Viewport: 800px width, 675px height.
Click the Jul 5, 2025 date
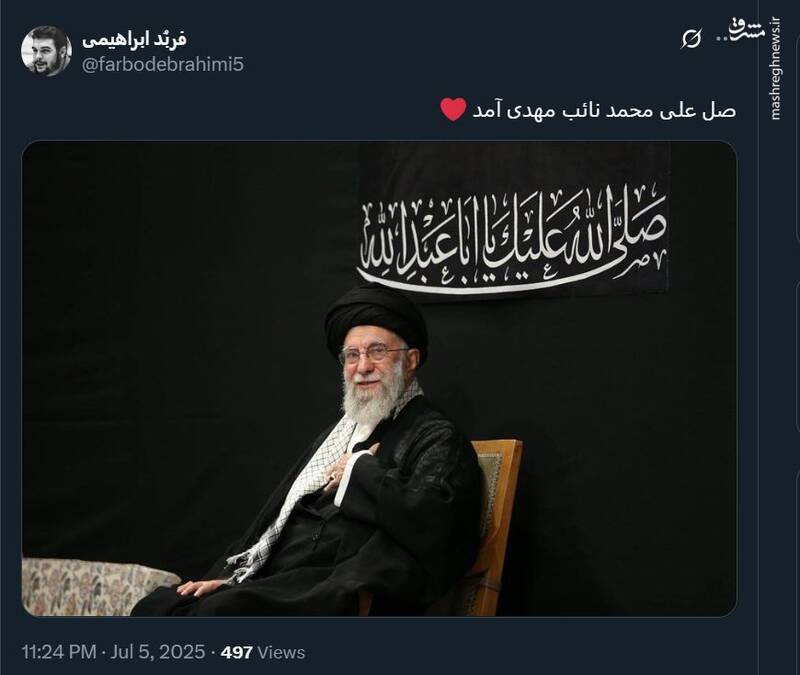(158, 652)
